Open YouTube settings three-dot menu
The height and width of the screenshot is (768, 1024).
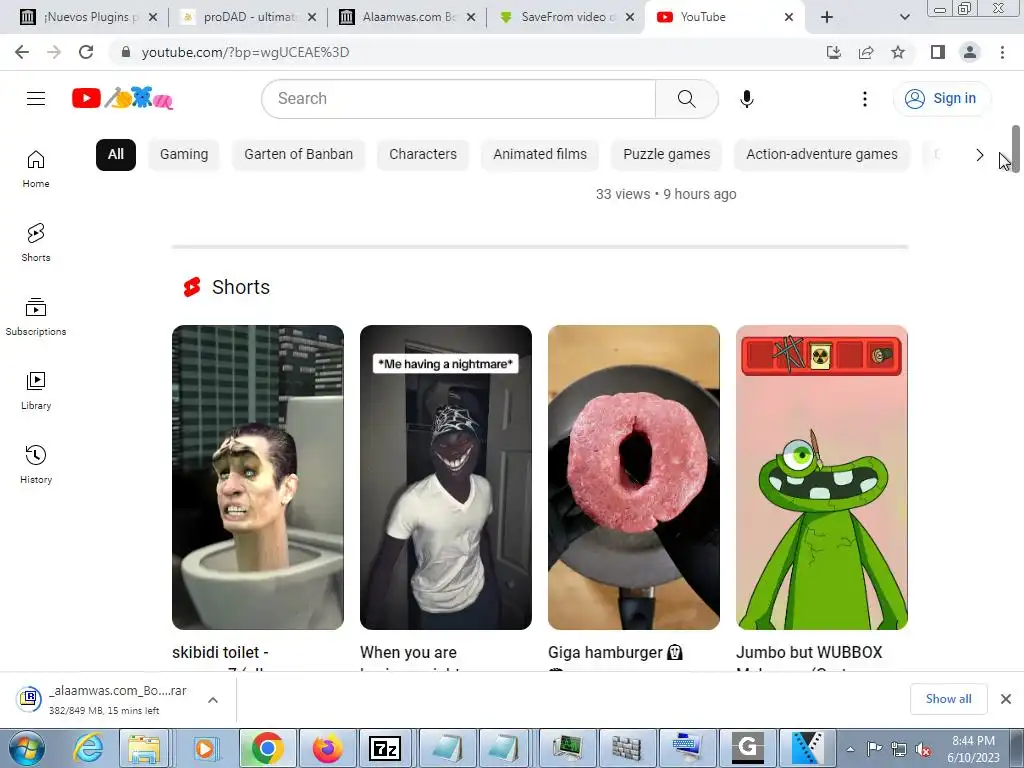tap(865, 99)
